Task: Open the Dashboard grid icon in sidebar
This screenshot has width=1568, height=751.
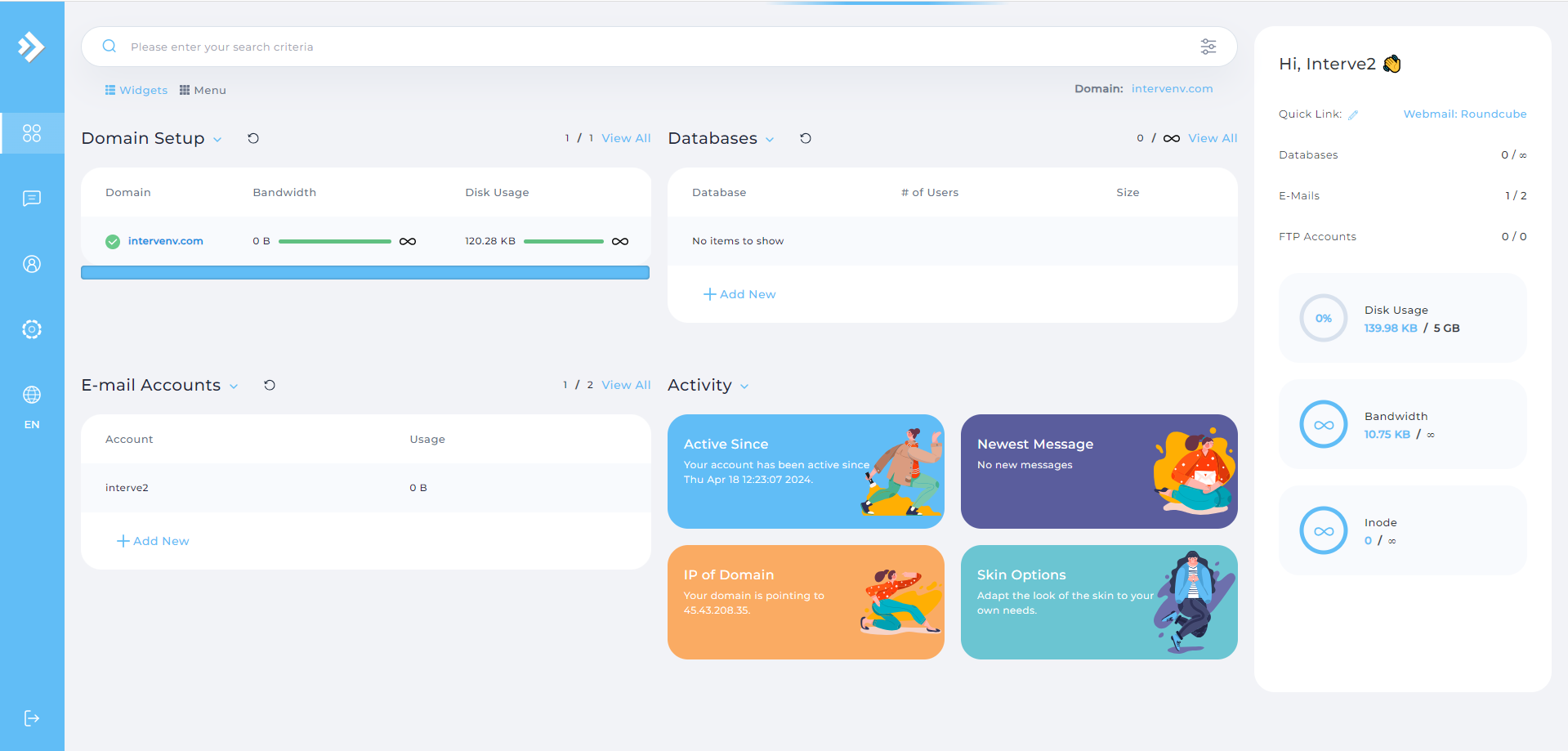Action: click(x=32, y=132)
